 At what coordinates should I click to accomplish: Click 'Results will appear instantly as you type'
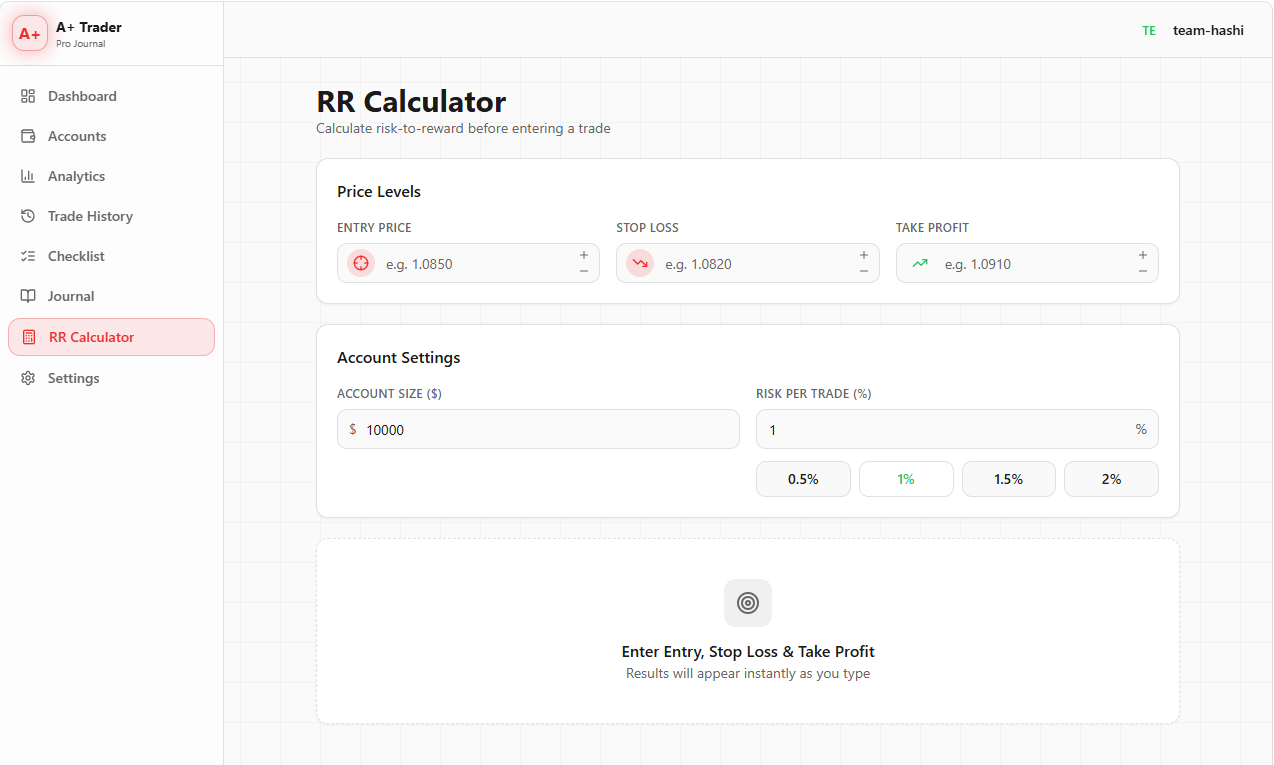(748, 674)
